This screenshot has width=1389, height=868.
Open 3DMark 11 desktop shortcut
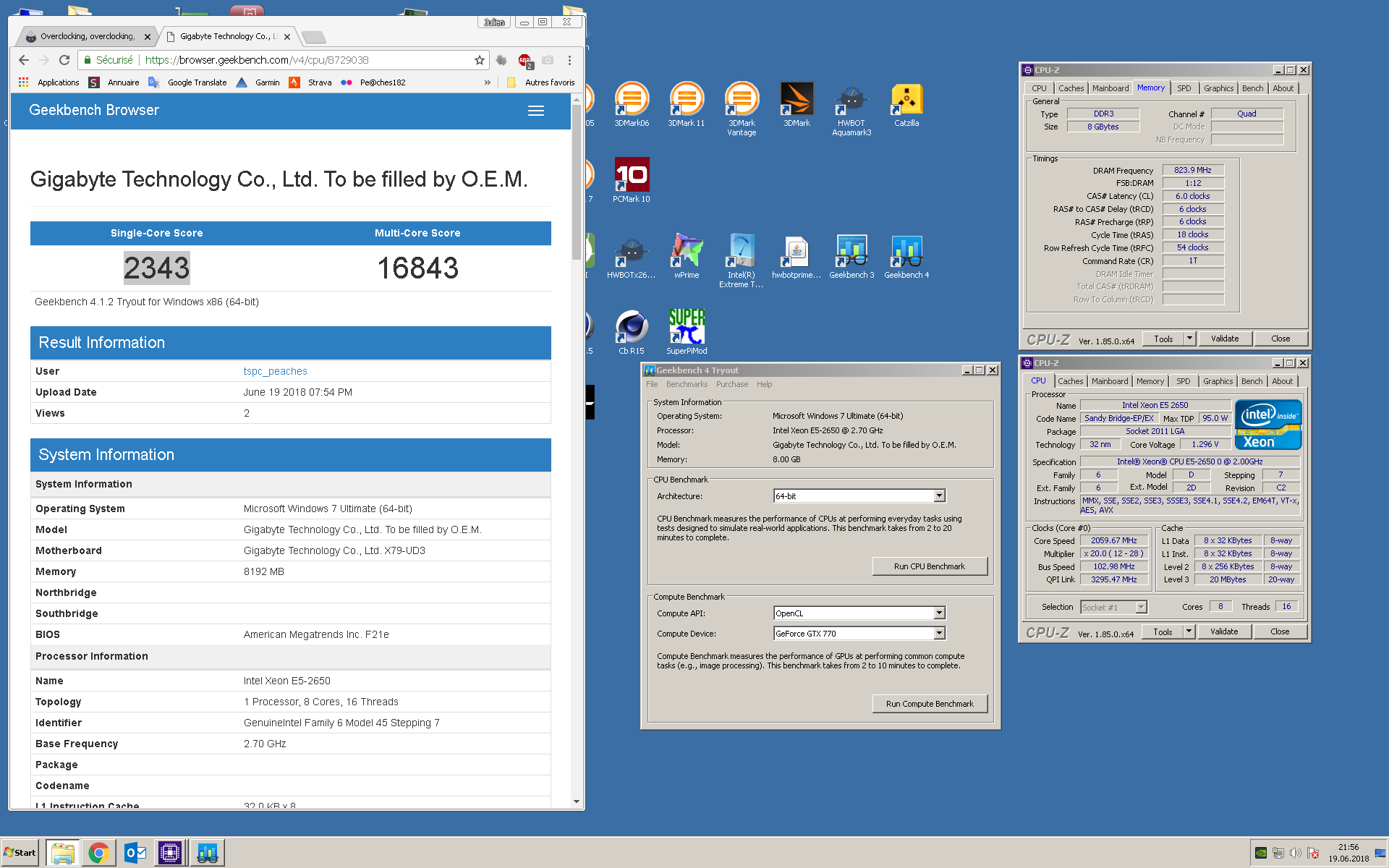click(x=686, y=105)
